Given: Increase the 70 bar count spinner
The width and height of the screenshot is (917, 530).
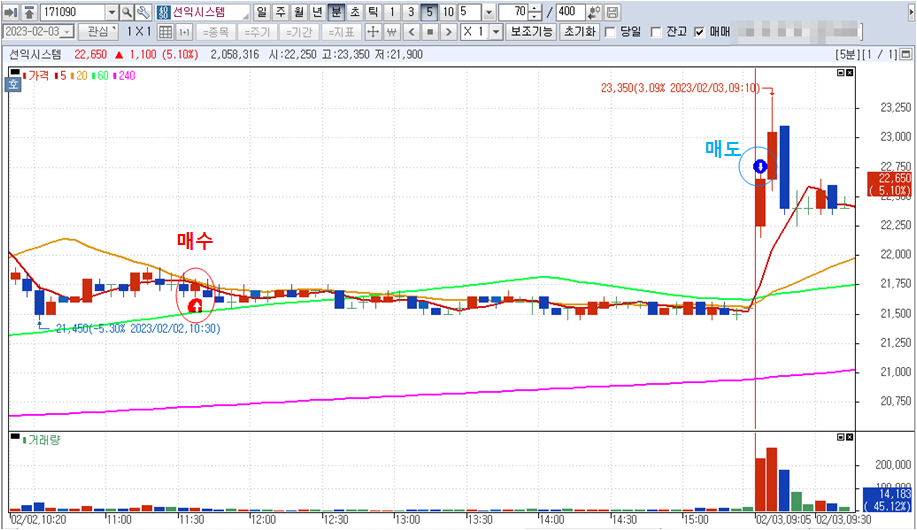Looking at the screenshot, I should click(535, 9).
